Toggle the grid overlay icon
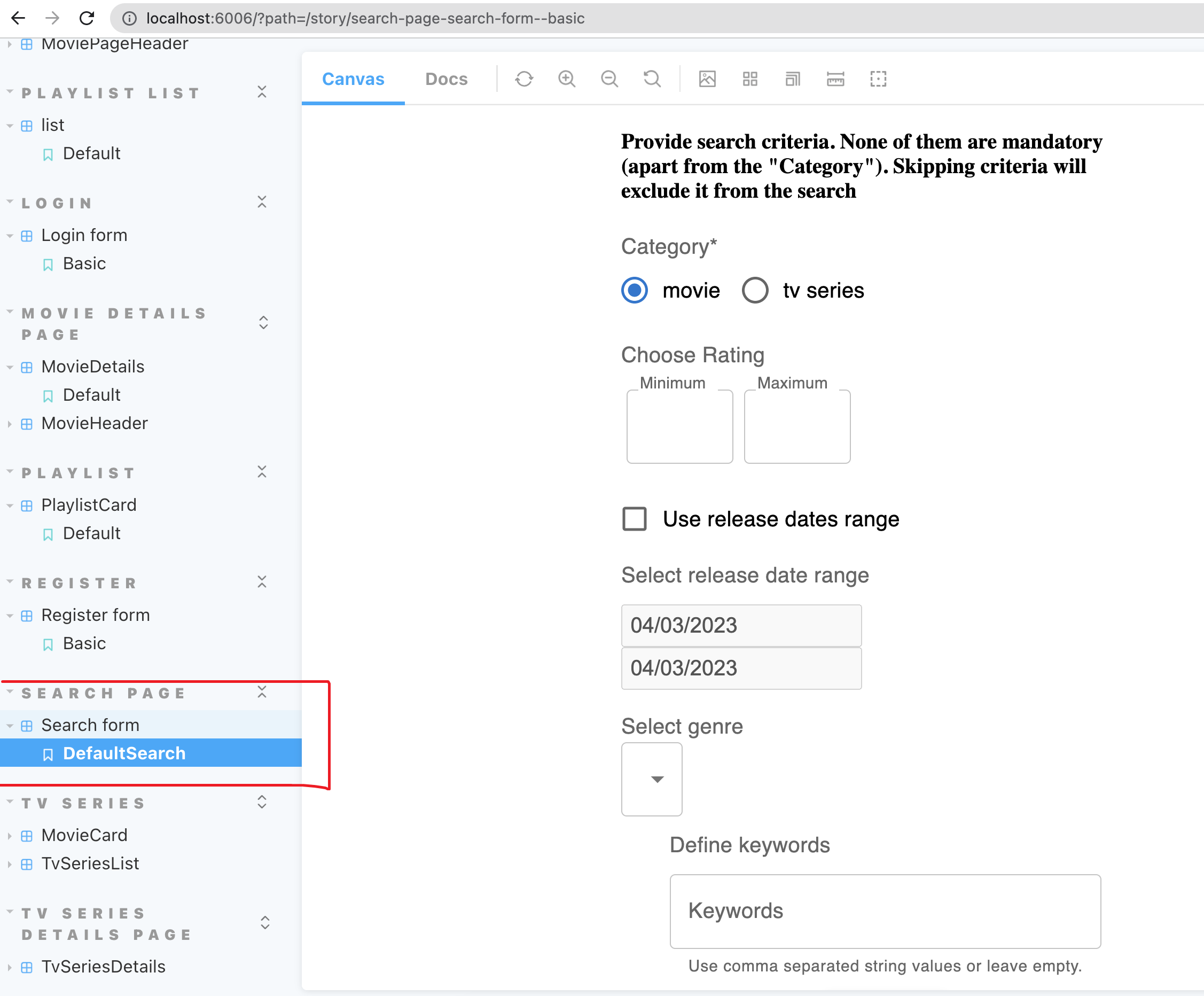Viewport: 1204px width, 996px height. [750, 79]
